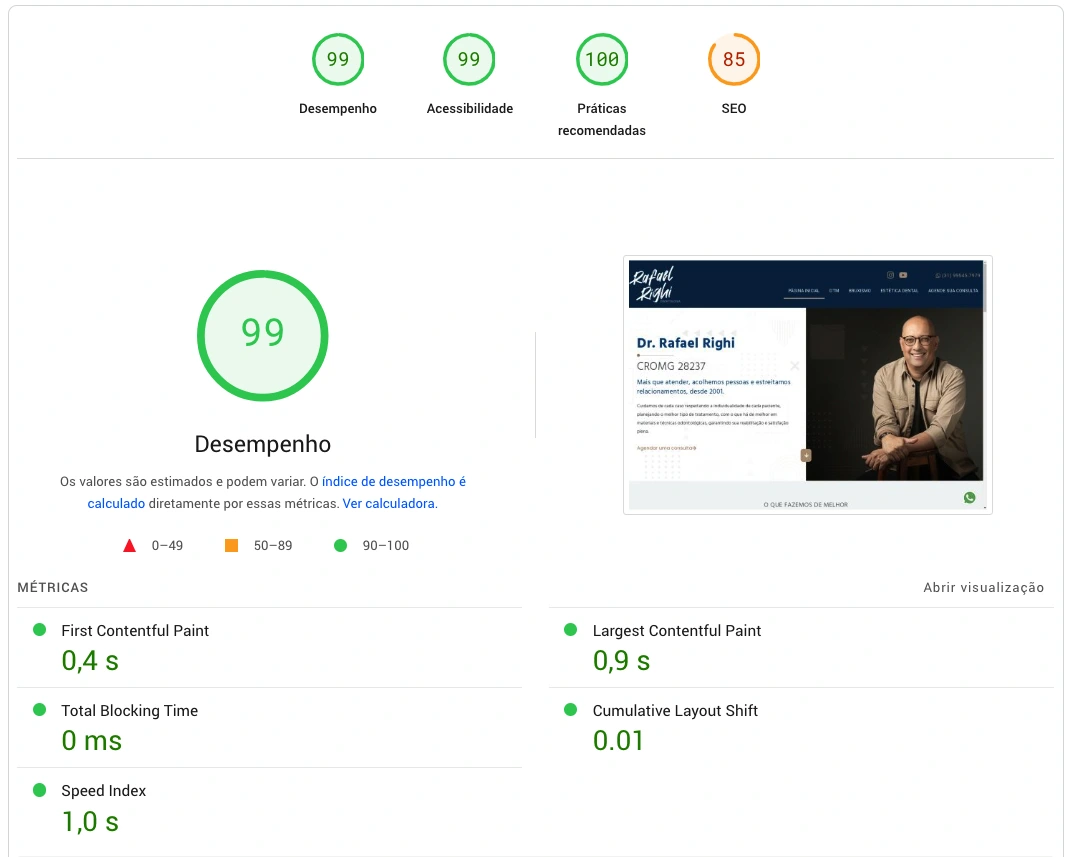This screenshot has width=1071, height=857.
Task: Click the Largest Contentful Paint metric label
Action: click(676, 631)
